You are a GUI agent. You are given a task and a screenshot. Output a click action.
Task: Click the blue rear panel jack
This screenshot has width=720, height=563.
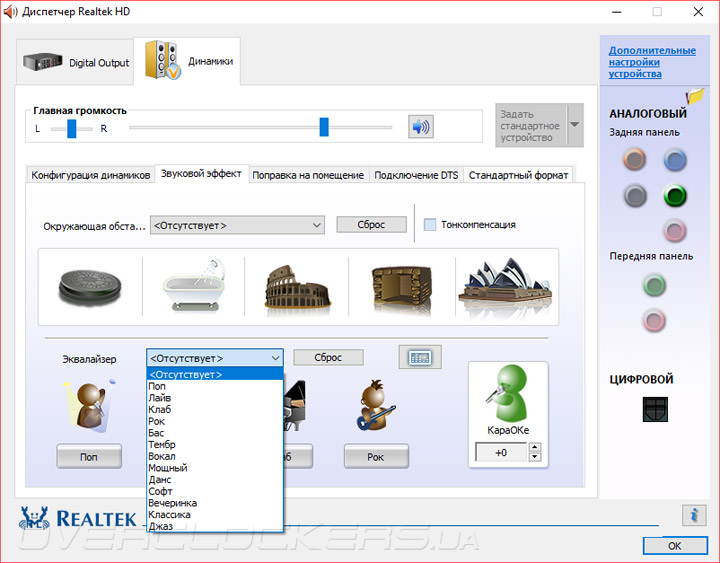(675, 160)
